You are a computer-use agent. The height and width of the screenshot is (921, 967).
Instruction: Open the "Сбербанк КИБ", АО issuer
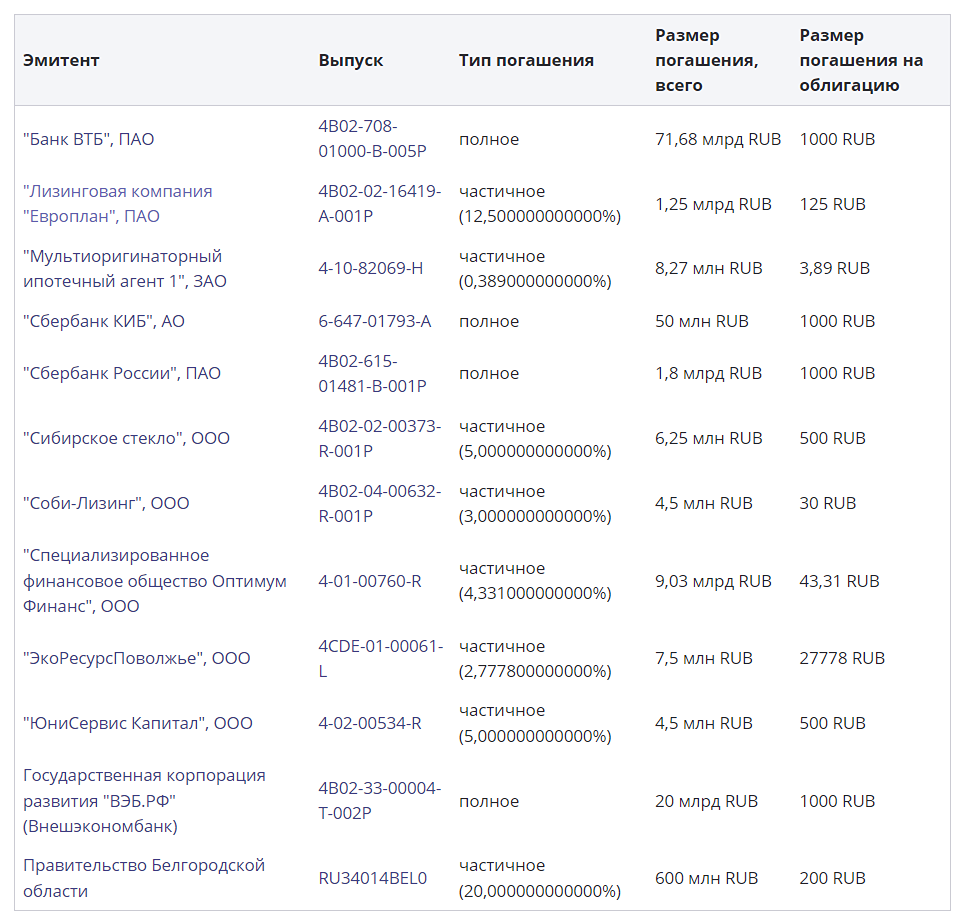(x=104, y=321)
